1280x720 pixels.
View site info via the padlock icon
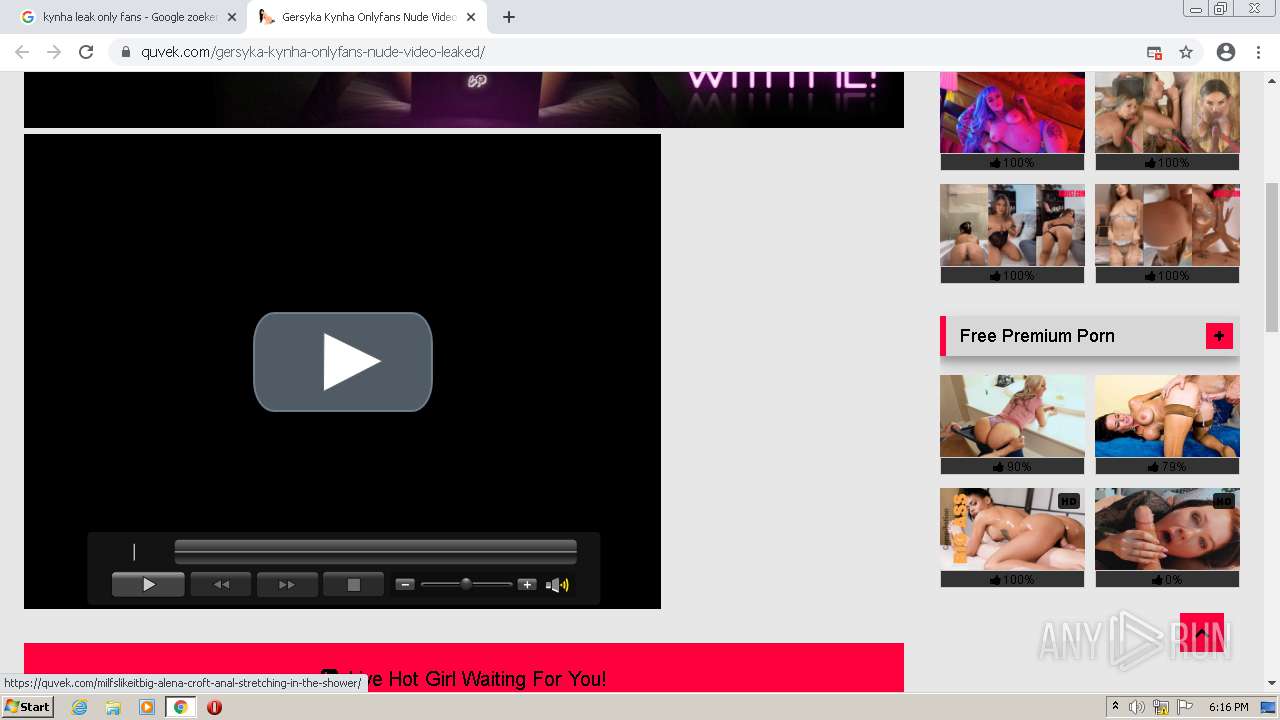[x=126, y=52]
